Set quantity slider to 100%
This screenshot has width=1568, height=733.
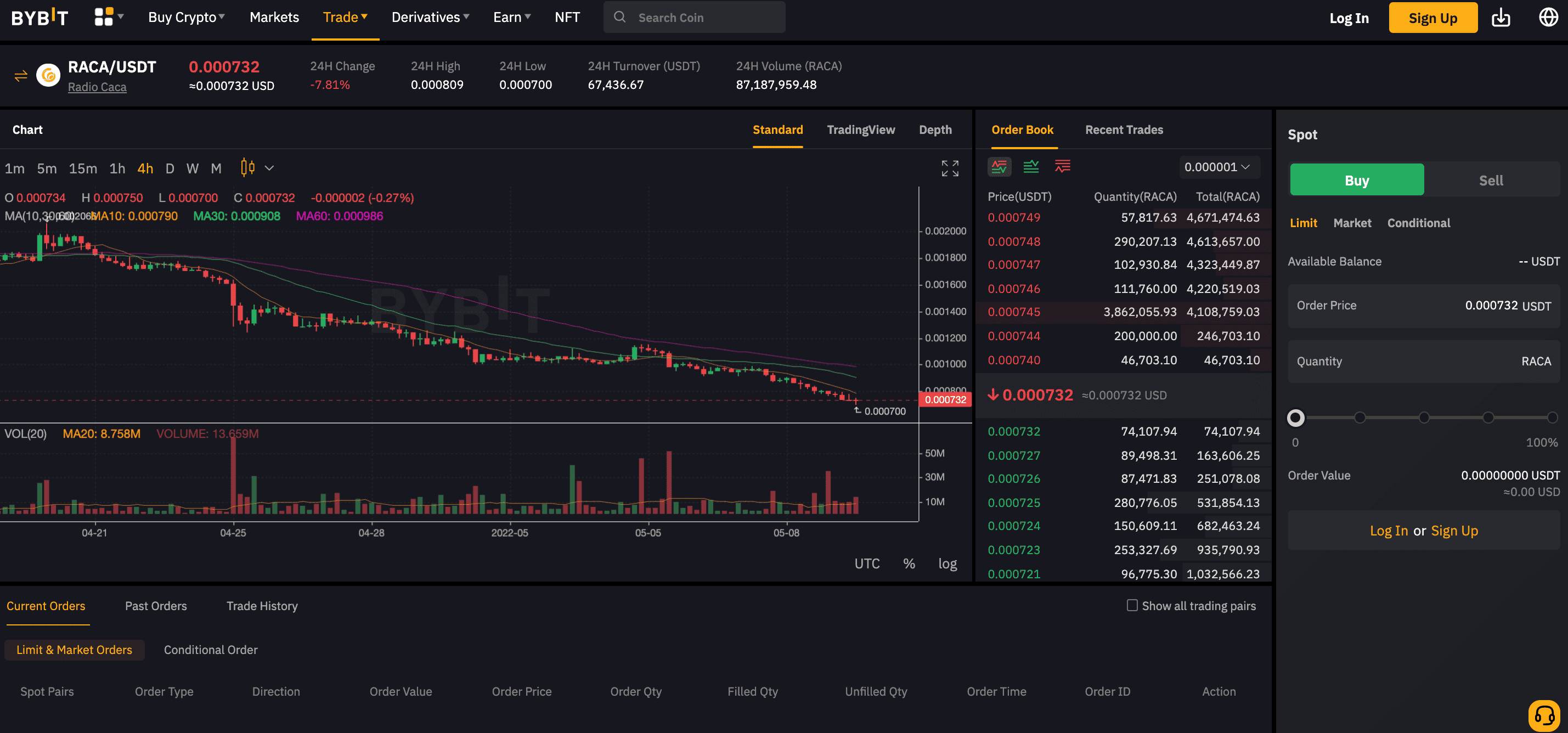1552,418
